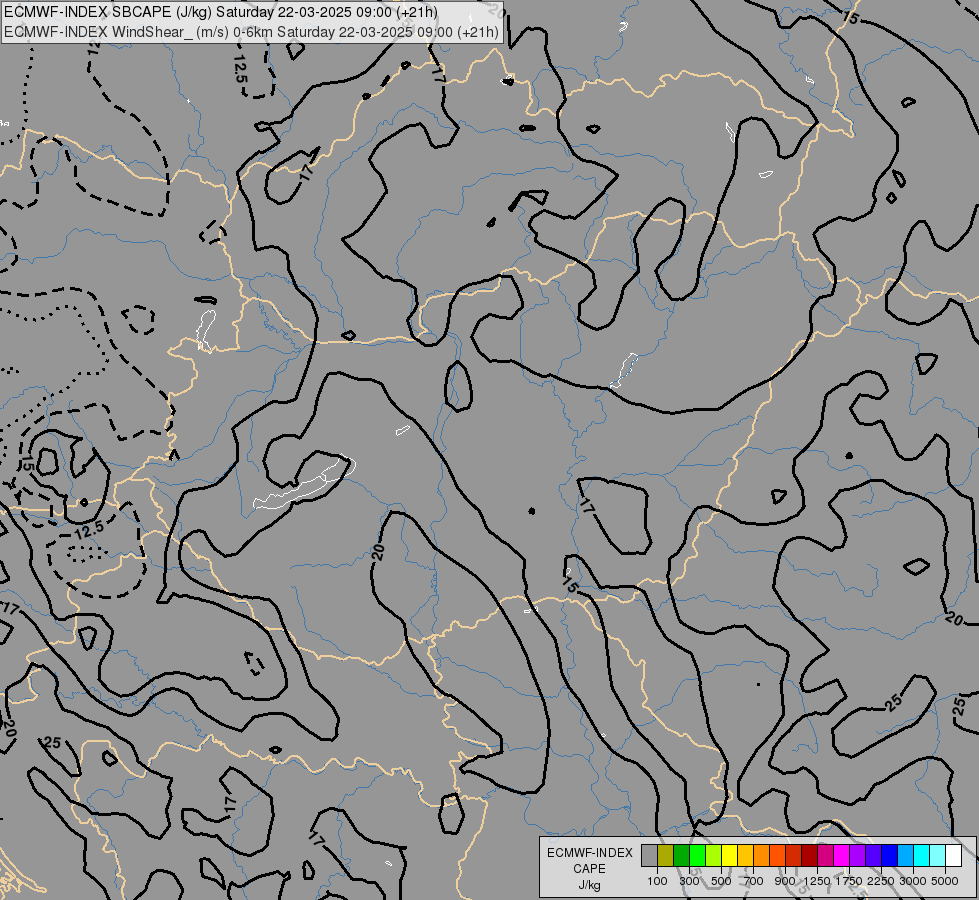Image resolution: width=979 pixels, height=900 pixels.
Task: Click the pale cyan legend swatch
Action: [938, 856]
